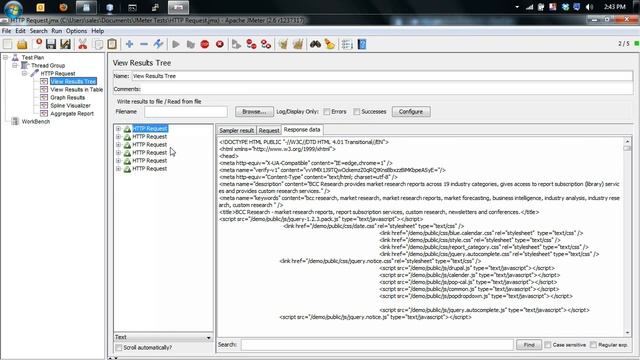Click the highlighted HTTP Request result
The image size is (640, 360).
[150, 129]
